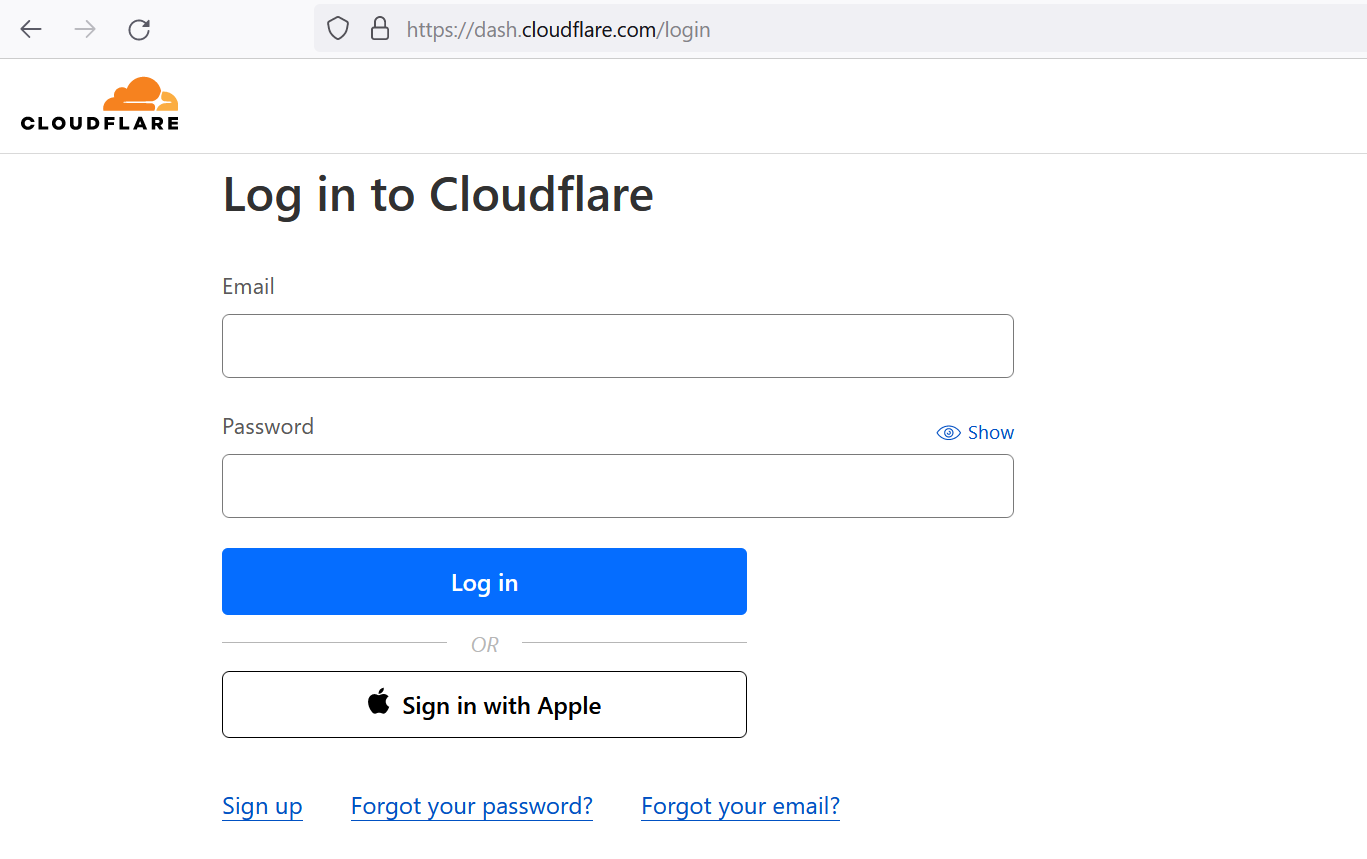Choose Sign in with Apple

click(x=484, y=704)
